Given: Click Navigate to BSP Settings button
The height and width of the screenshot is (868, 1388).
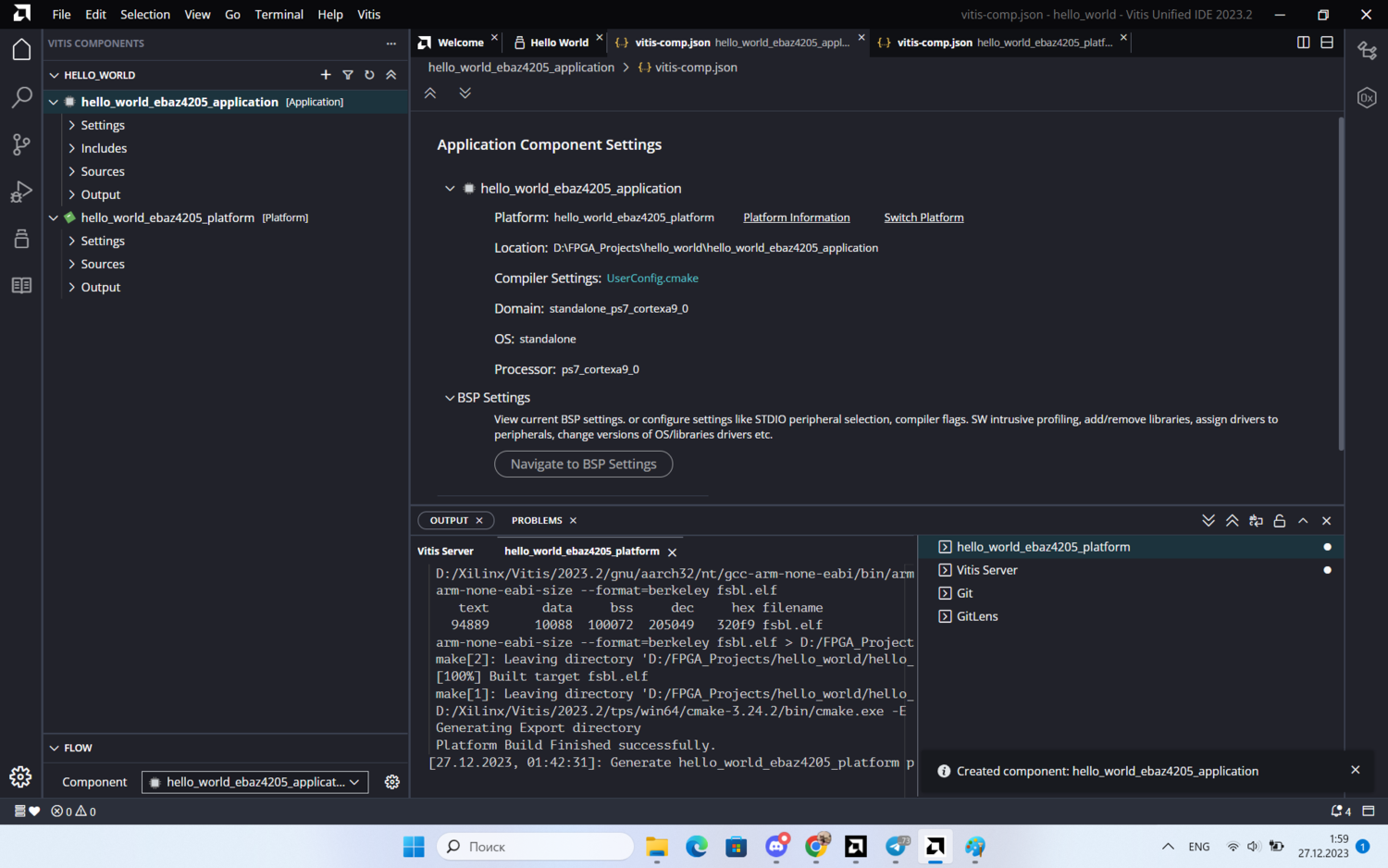Looking at the screenshot, I should coord(583,464).
